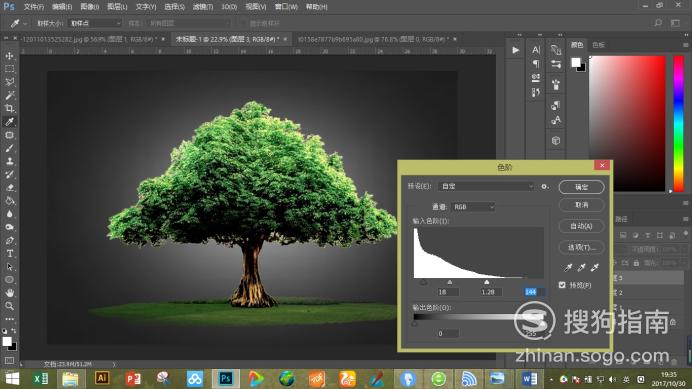This screenshot has width=692, height=389.
Task: Select the History Brush tool
Action: (9, 174)
